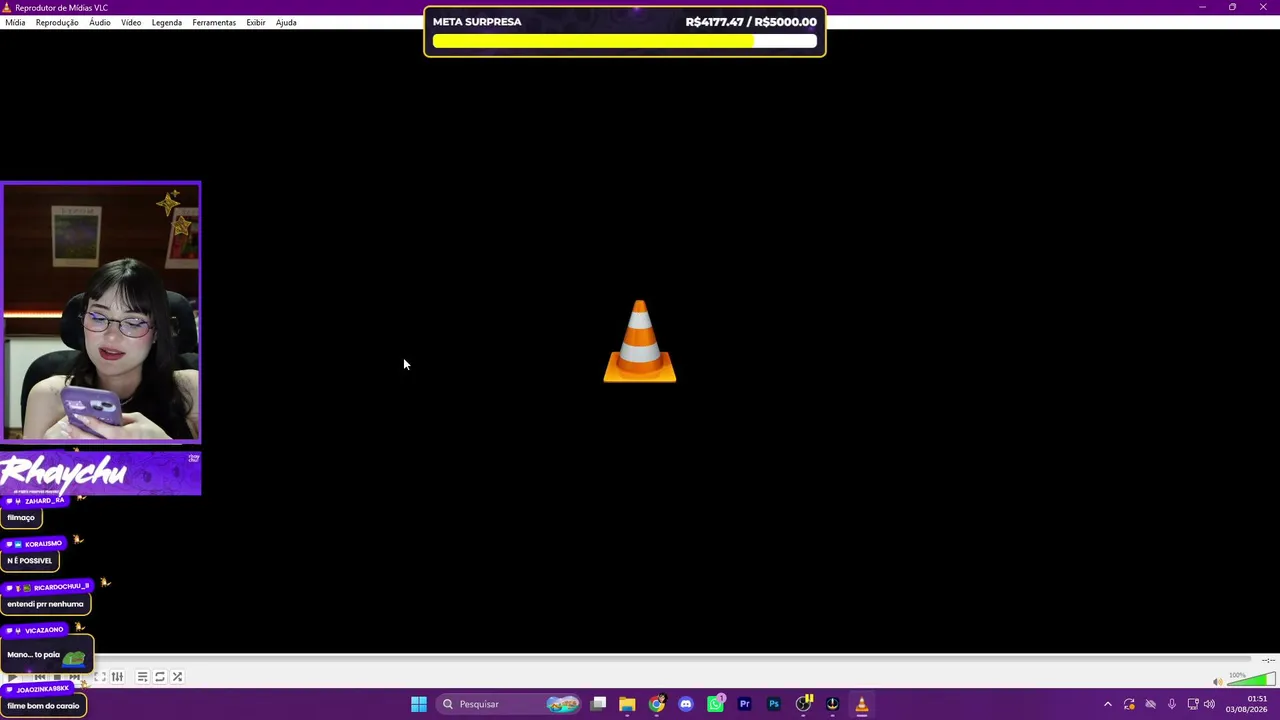The image size is (1280, 720).
Task: Open Task View on the taskbar
Action: [x=598, y=704]
